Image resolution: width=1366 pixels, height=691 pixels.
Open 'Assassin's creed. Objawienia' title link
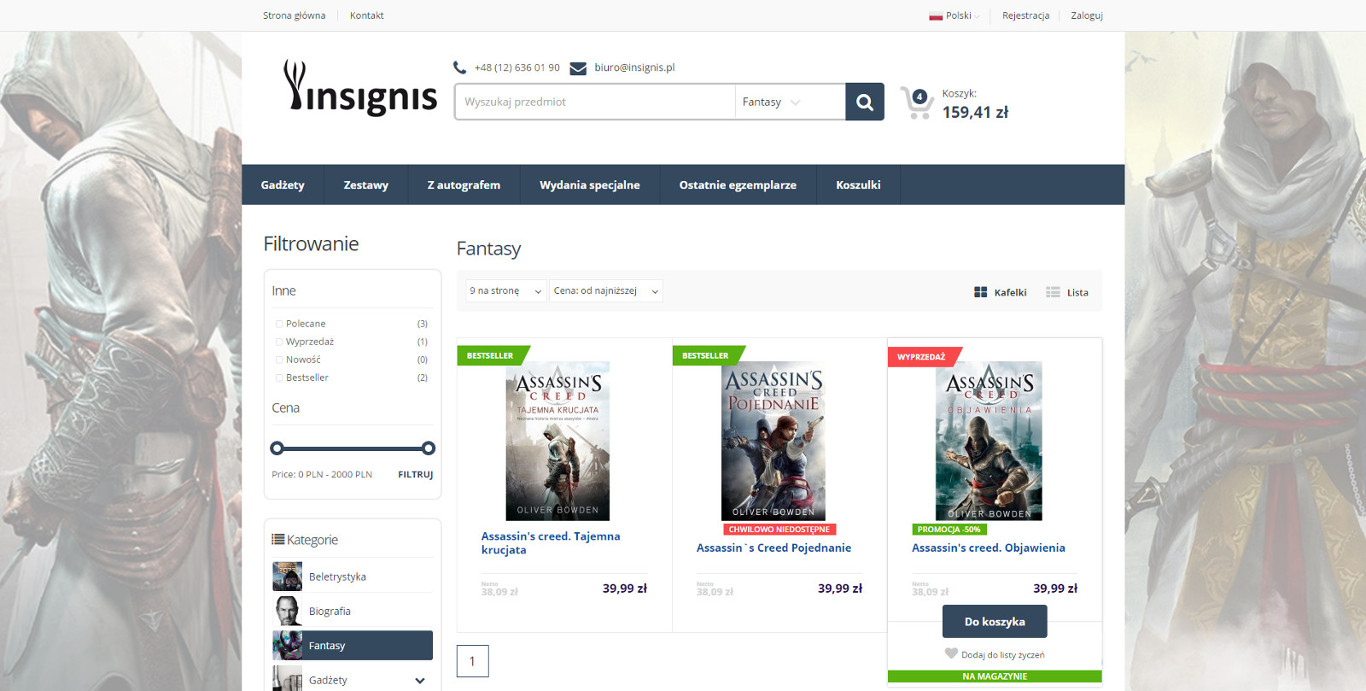tap(989, 548)
